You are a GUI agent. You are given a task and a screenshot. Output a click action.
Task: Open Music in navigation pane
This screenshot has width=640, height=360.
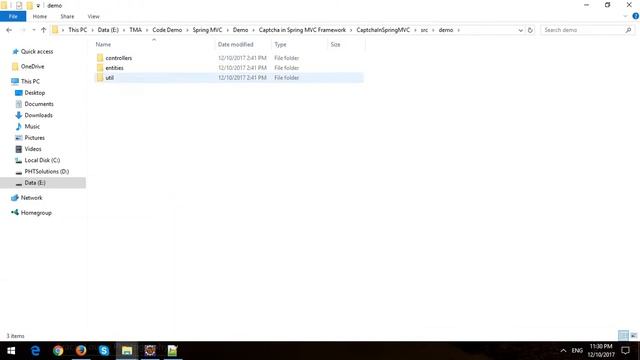pos(32,127)
